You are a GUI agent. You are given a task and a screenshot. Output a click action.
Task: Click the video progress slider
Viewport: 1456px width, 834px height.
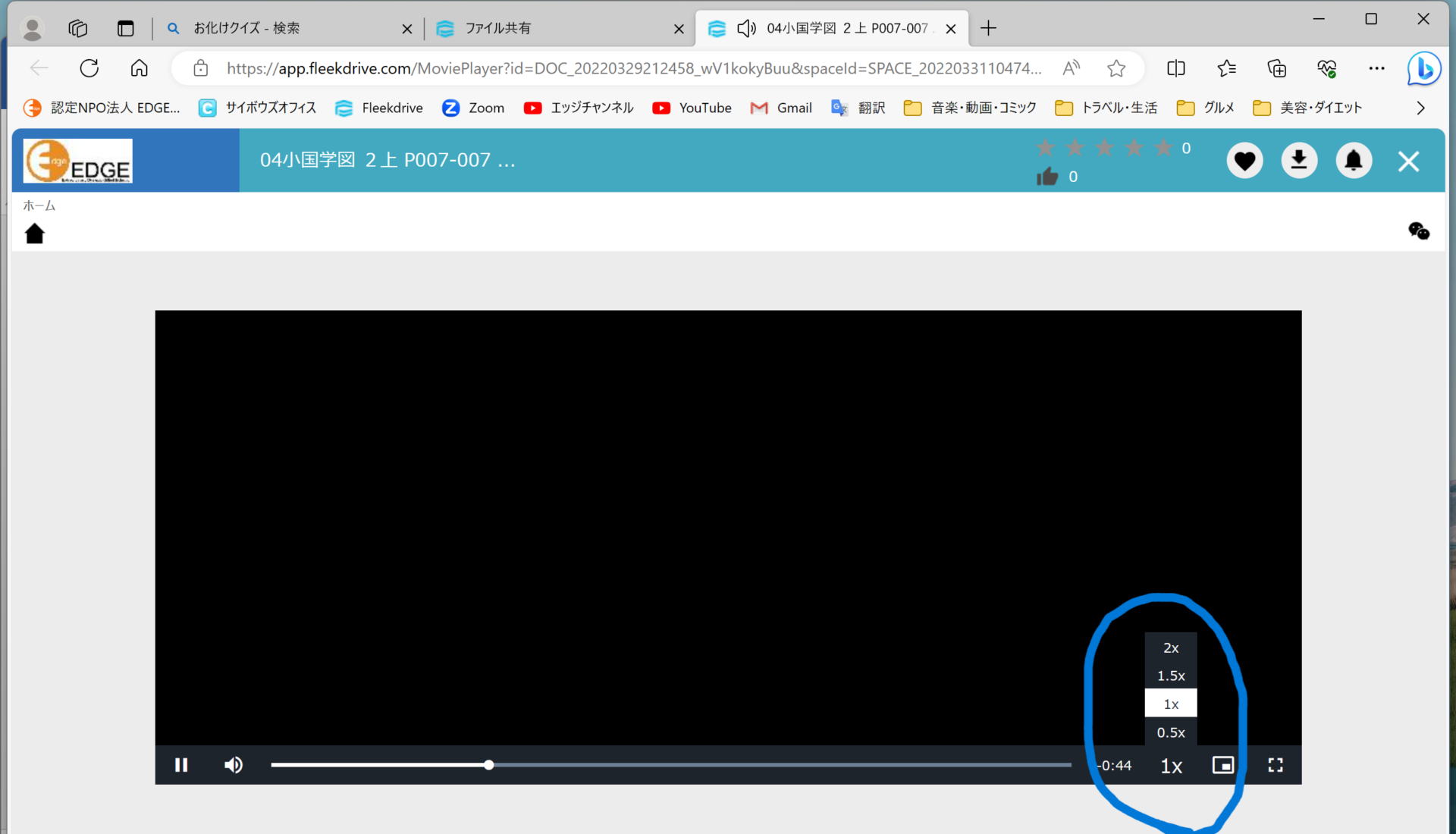(x=670, y=765)
